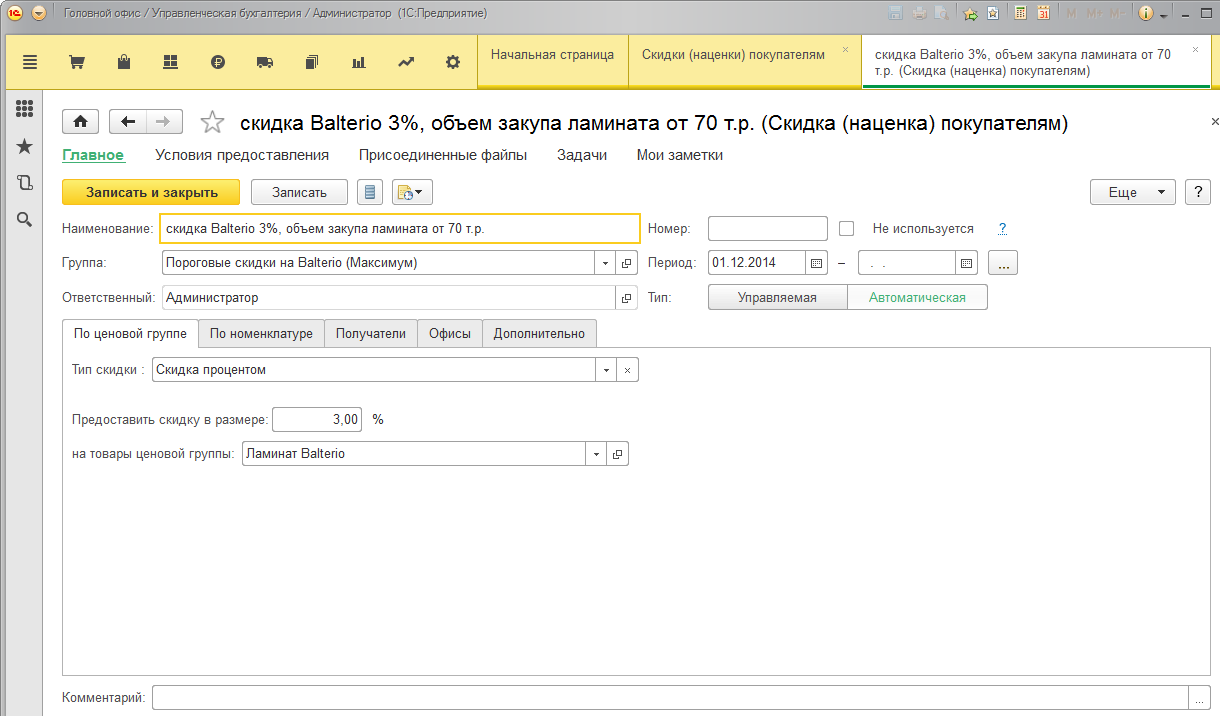Navigate back with the left arrow

[128, 122]
